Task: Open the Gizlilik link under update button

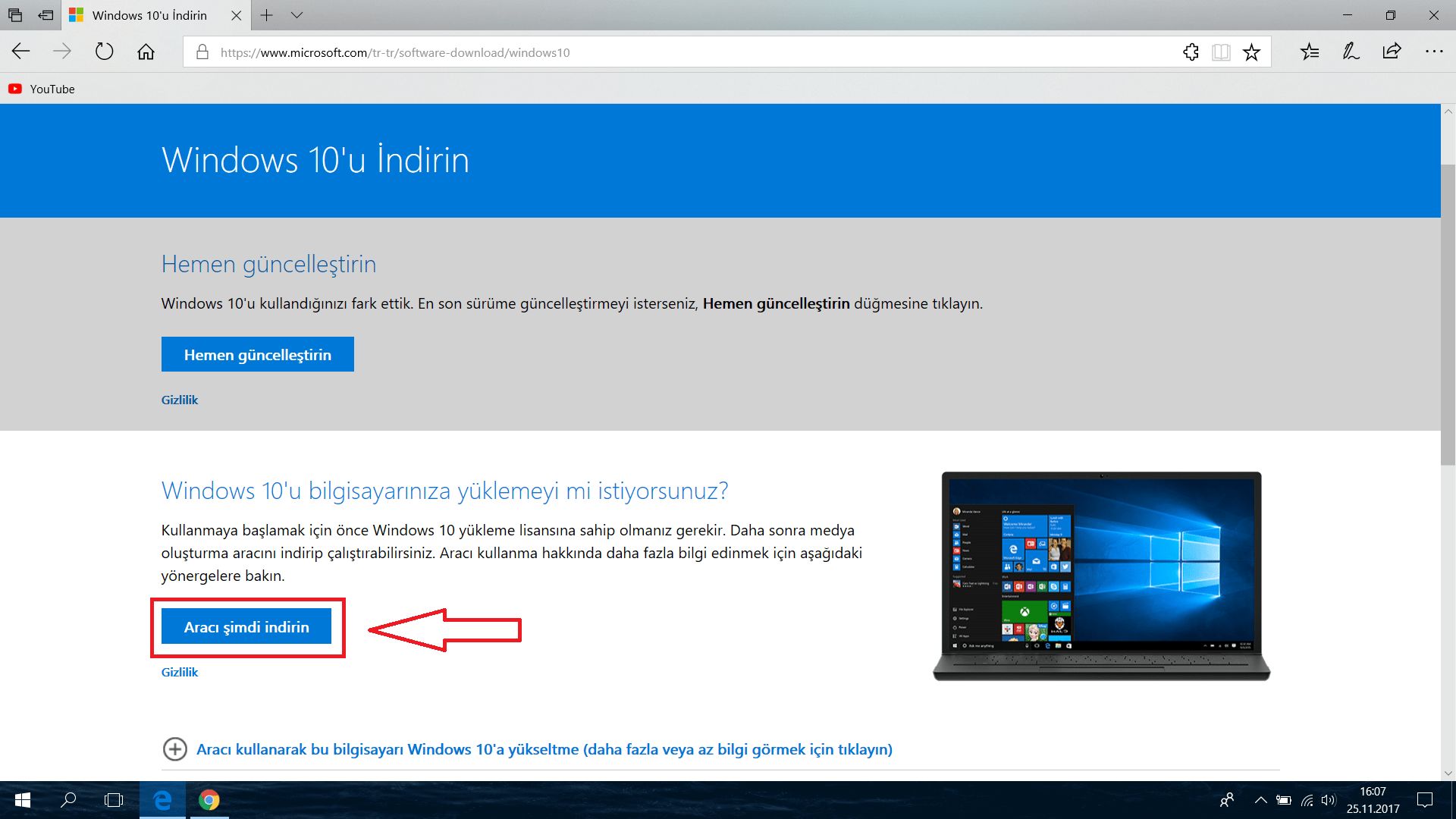Action: click(180, 400)
